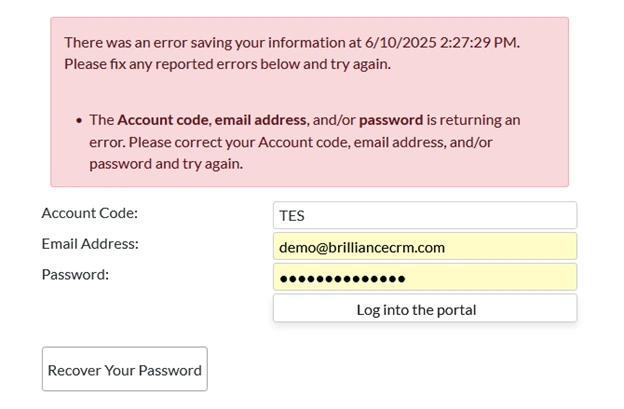The width and height of the screenshot is (624, 409).
Task: Click the "password and try again." final line
Action: (166, 163)
